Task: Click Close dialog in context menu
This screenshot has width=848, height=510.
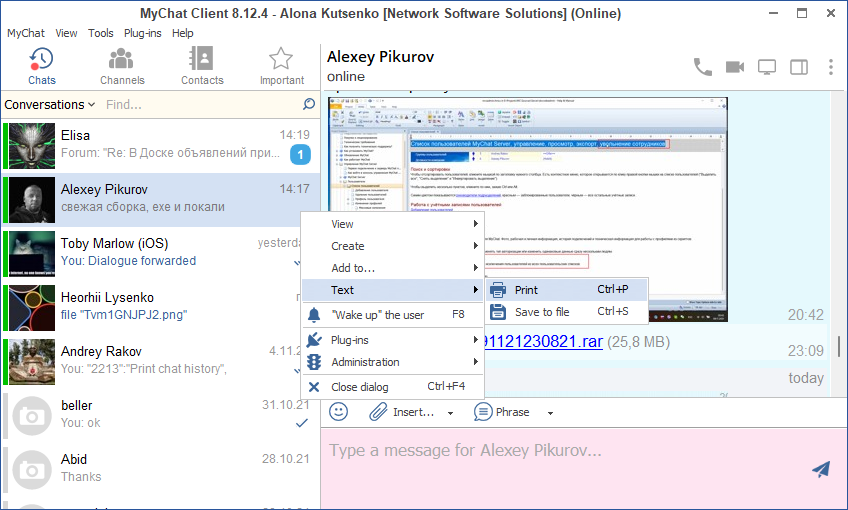Action: pyautogui.click(x=360, y=387)
